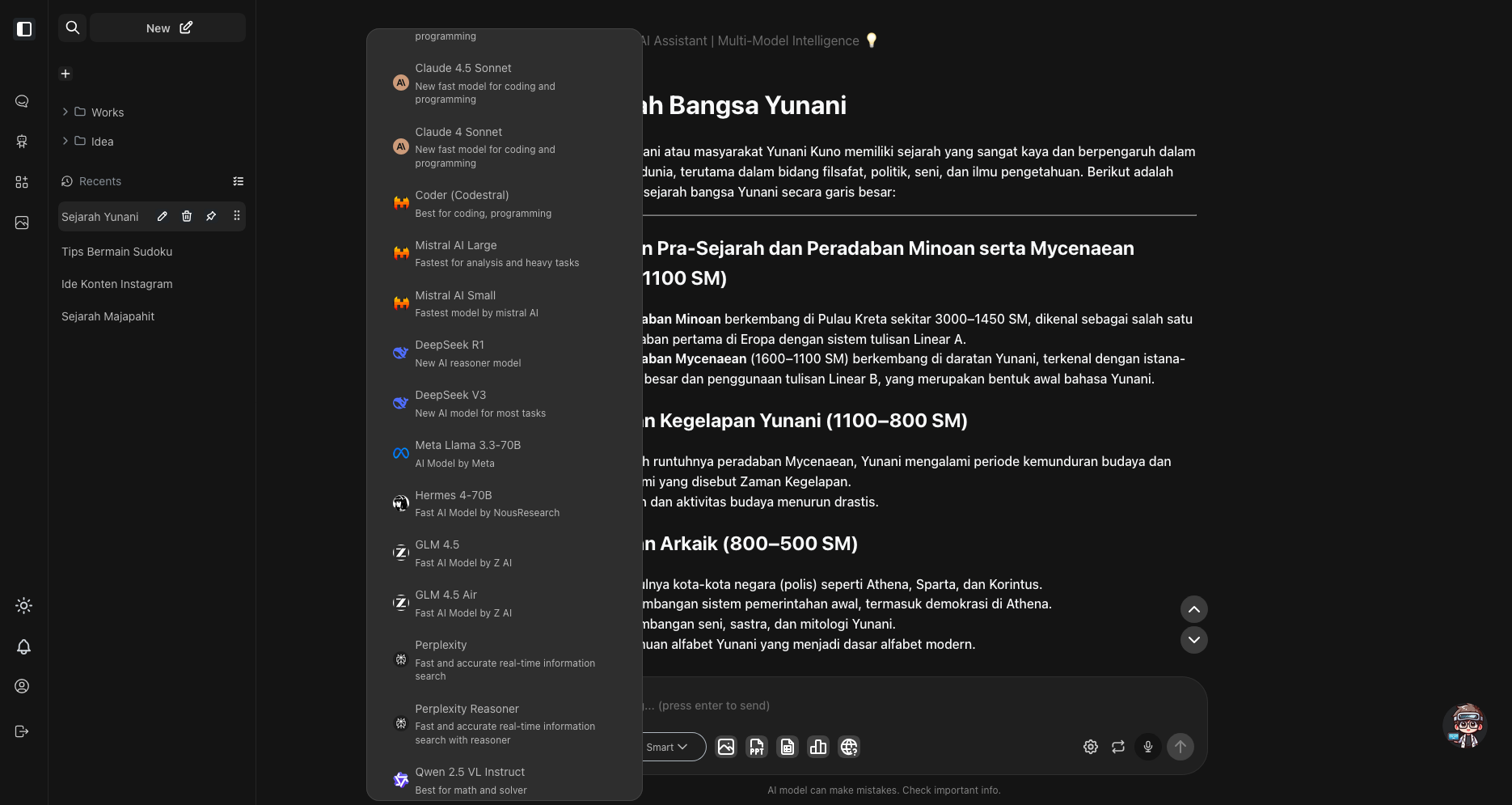Image resolution: width=1512 pixels, height=805 pixels.
Task: Pin the Sejarah Yunani chat
Action: [x=211, y=216]
